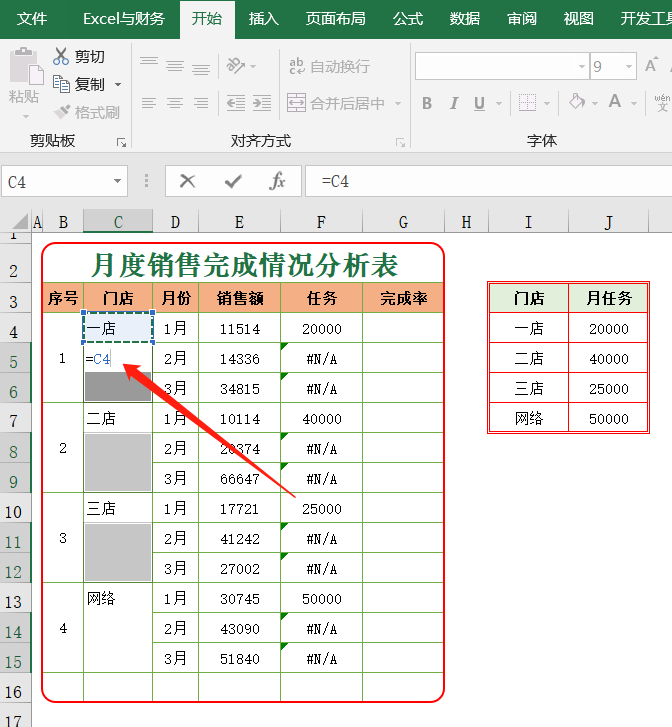Increase font size with the large A icon
This screenshot has width=672, height=727.
pos(652,66)
